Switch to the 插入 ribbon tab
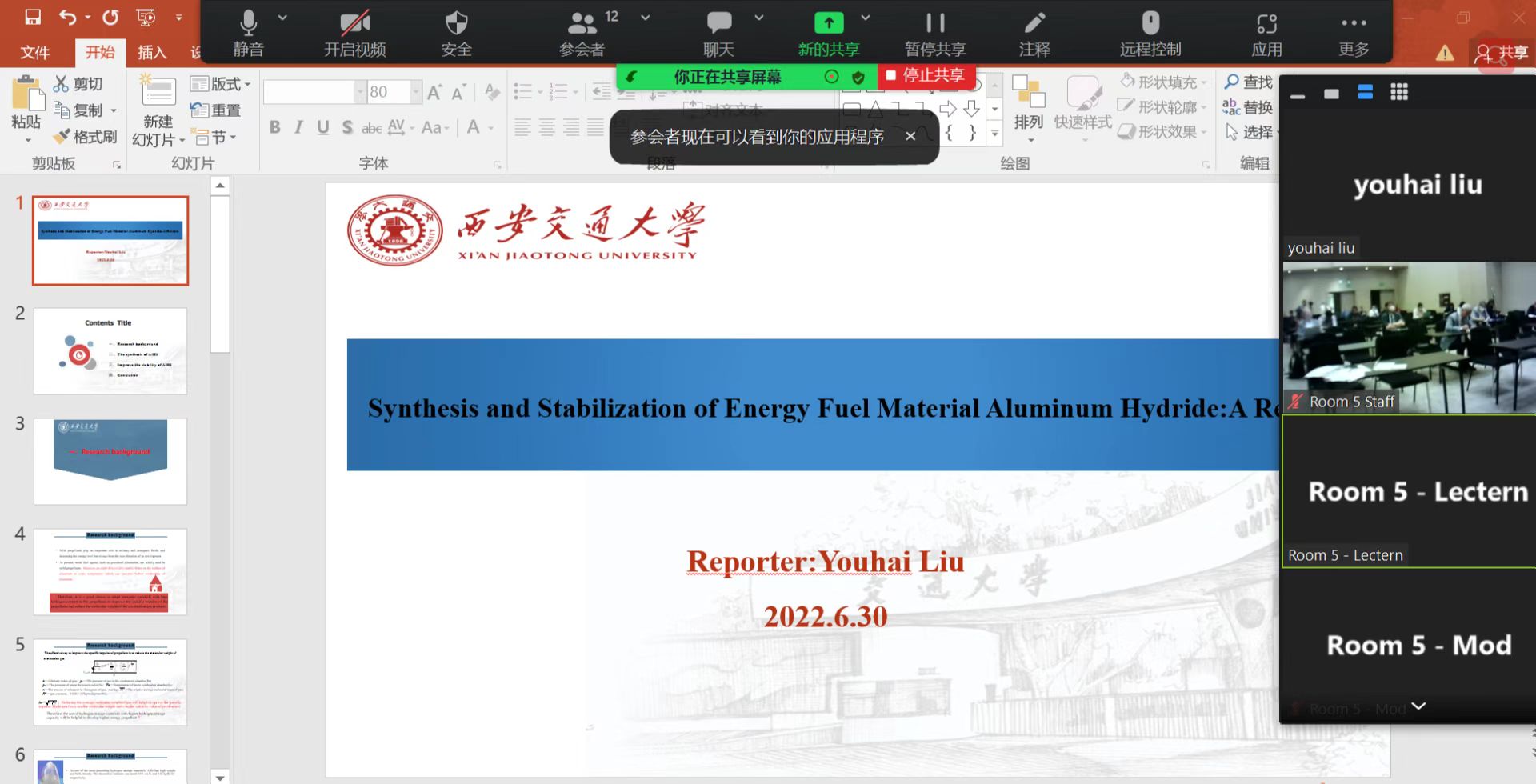Viewport: 1536px width, 784px height. pos(152,53)
